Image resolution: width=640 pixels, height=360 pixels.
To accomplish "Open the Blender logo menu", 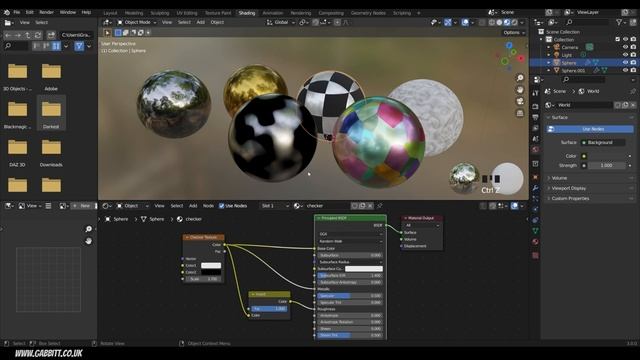I will pyautogui.click(x=7, y=12).
